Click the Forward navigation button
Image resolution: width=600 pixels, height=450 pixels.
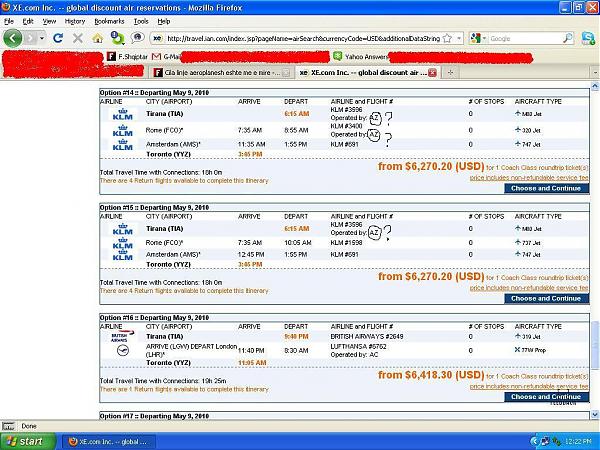[31, 38]
